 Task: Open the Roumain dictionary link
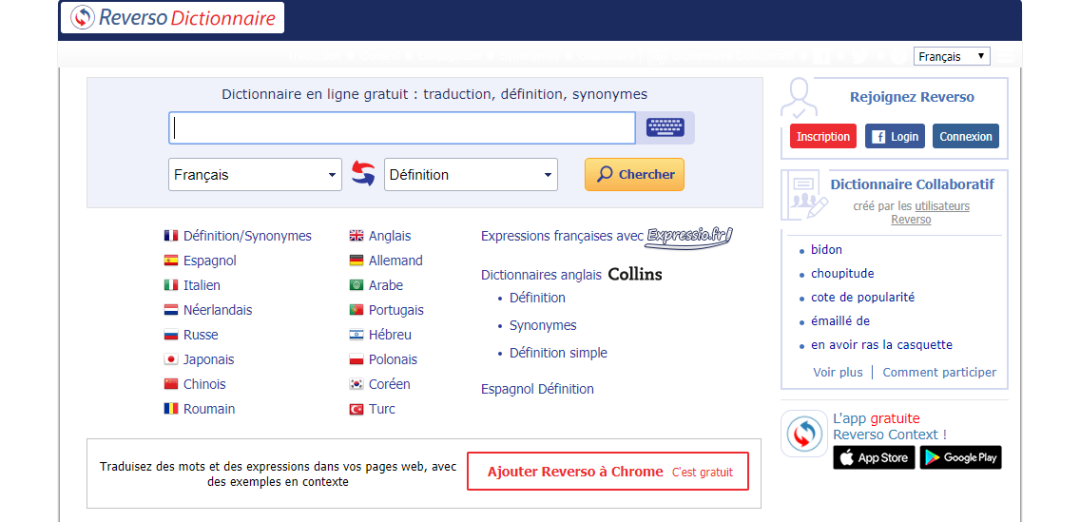click(x=209, y=409)
